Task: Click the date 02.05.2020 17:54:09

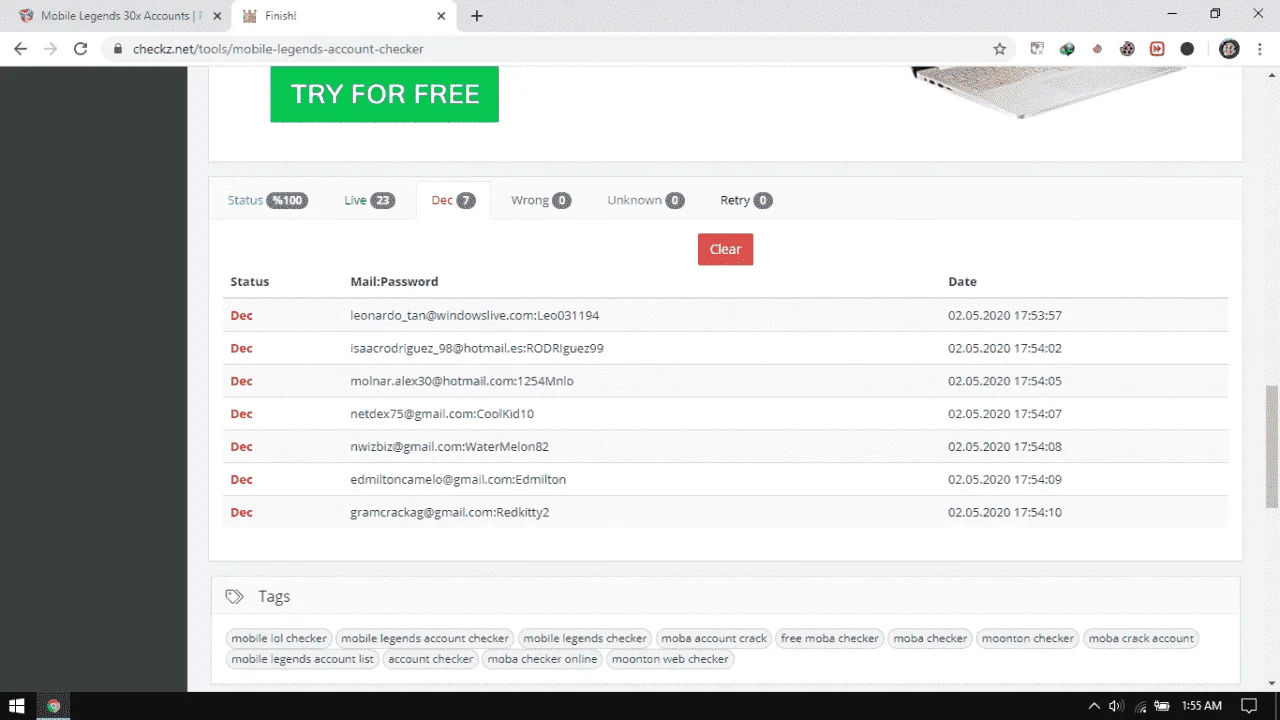Action: coord(1005,479)
